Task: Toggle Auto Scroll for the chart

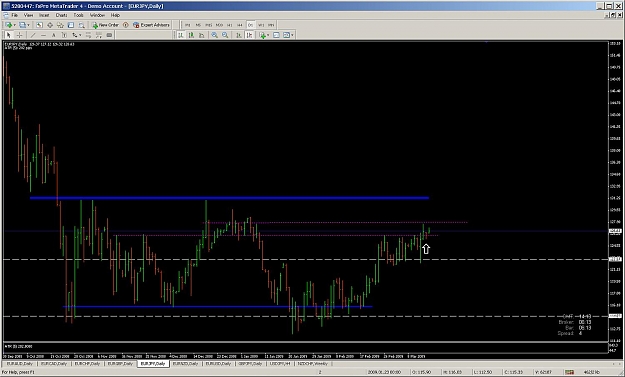Action: [x=239, y=35]
